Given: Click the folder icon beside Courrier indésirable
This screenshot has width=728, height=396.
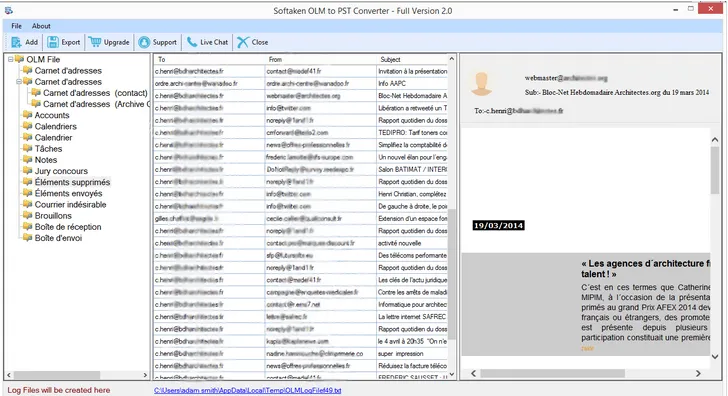Looking at the screenshot, I should click(x=27, y=204).
